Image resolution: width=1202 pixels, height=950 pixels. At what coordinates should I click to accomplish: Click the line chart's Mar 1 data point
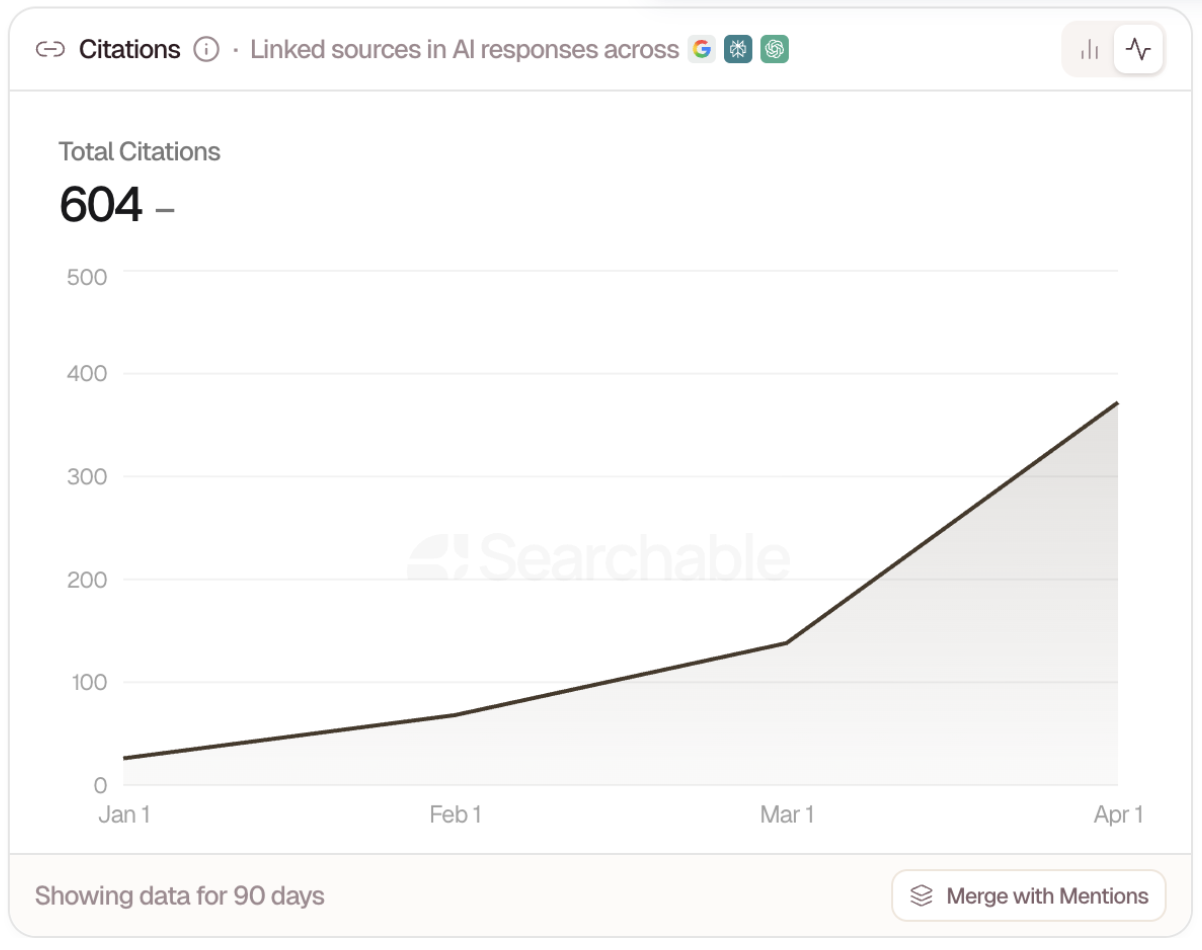click(x=787, y=643)
